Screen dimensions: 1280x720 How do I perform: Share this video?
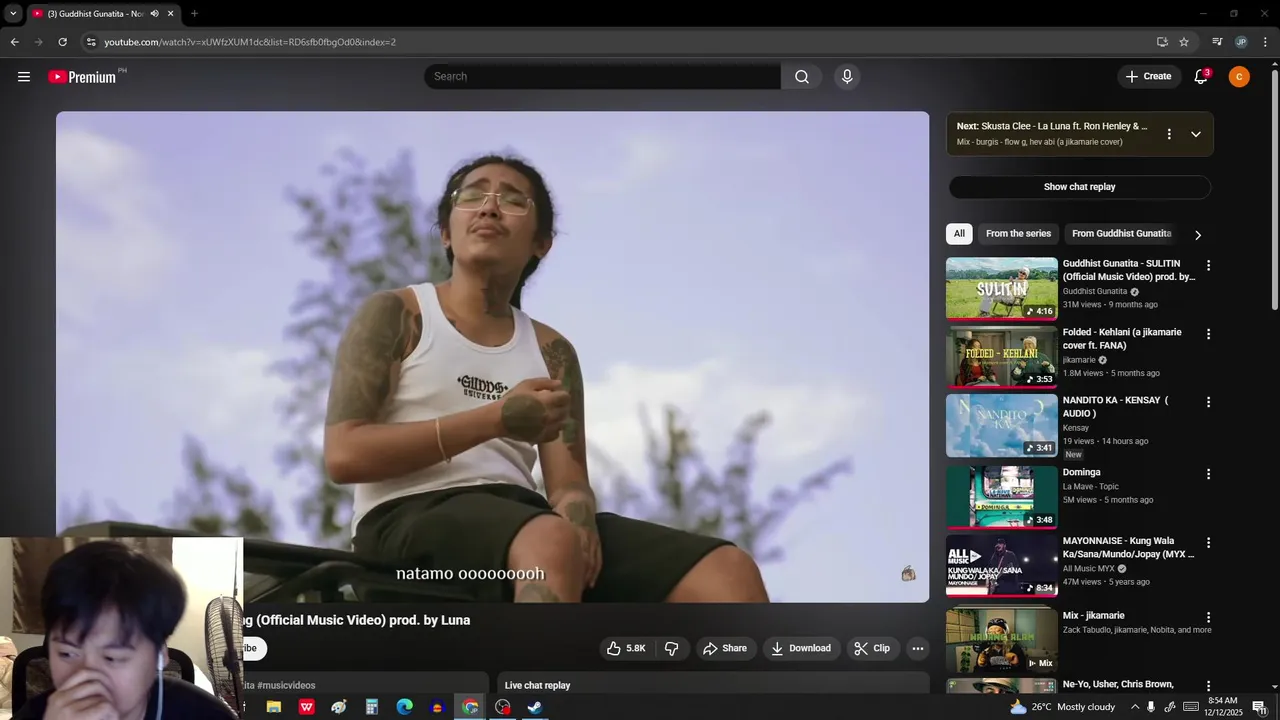(724, 649)
